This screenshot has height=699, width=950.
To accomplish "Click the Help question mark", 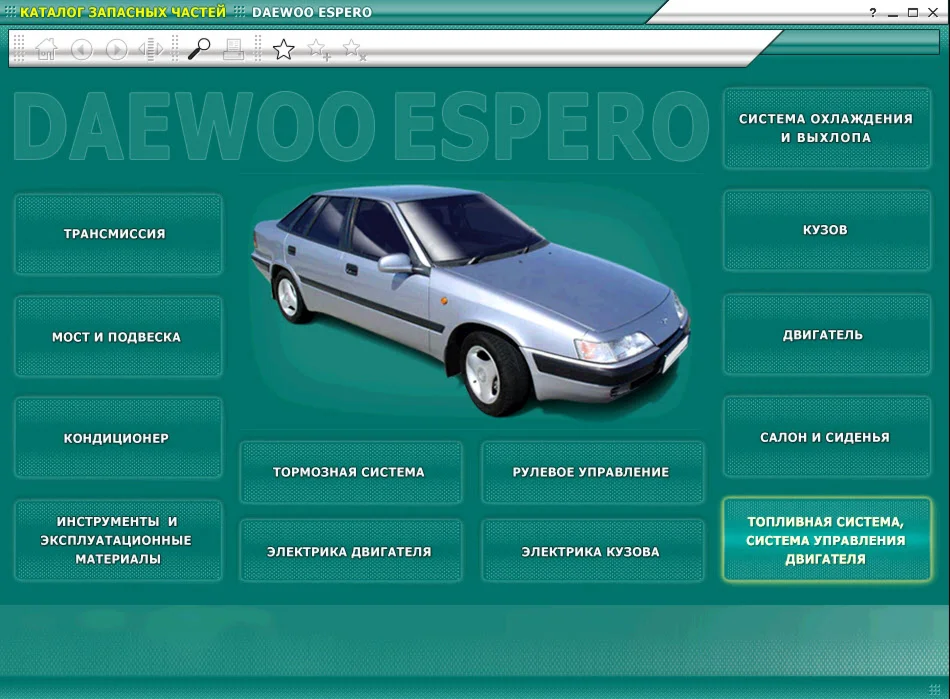I will 872,12.
